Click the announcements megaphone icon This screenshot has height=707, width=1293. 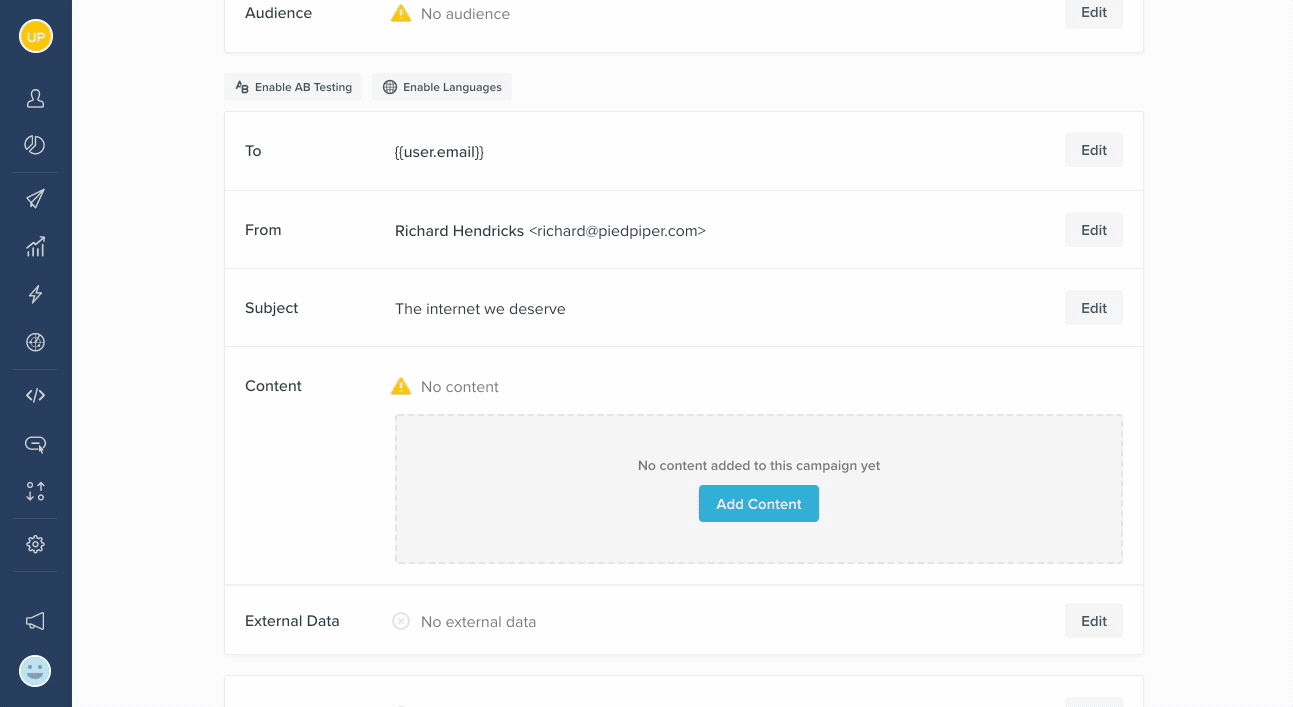coord(35,620)
